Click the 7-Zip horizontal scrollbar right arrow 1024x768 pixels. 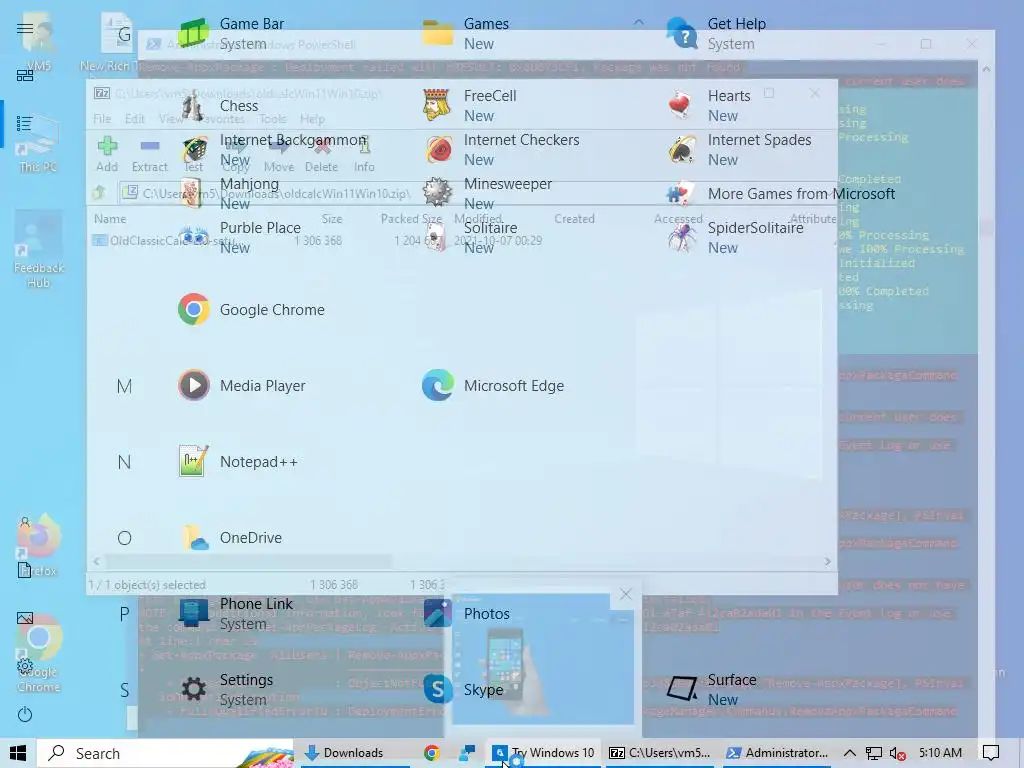[x=827, y=562]
